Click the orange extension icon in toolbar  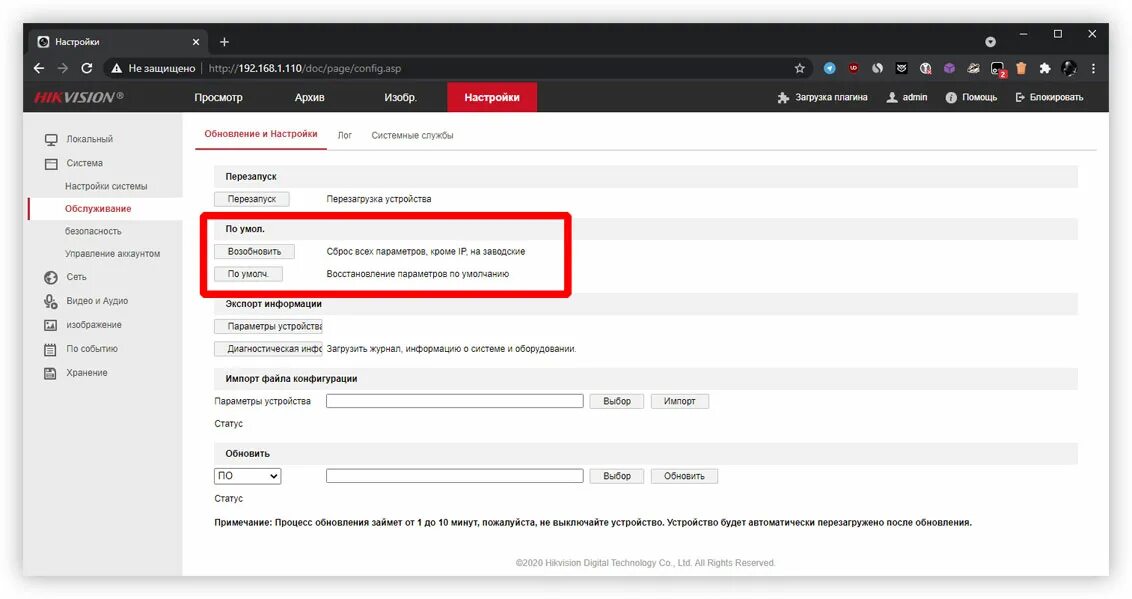[1021, 68]
